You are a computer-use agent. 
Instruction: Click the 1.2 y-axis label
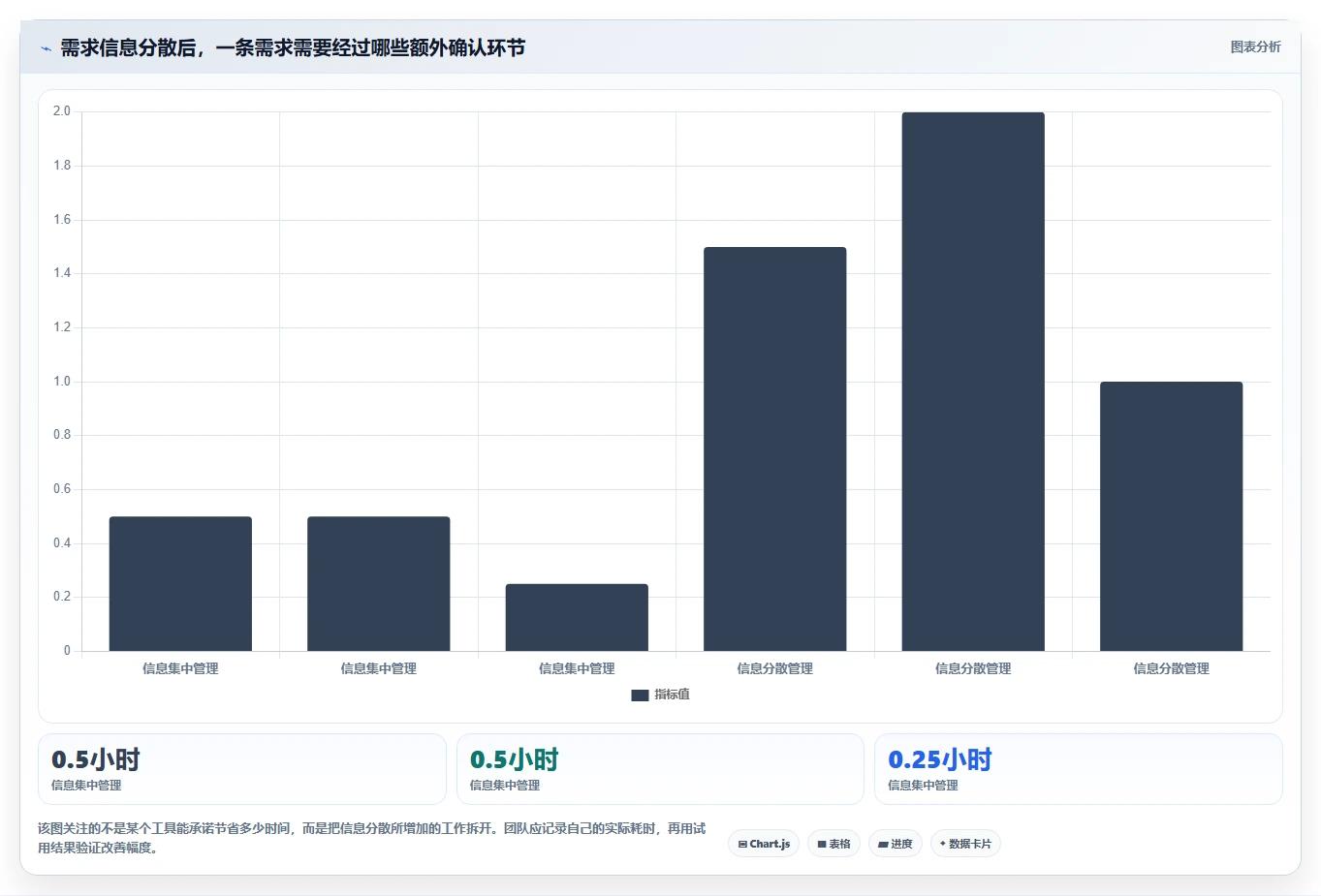(x=62, y=327)
